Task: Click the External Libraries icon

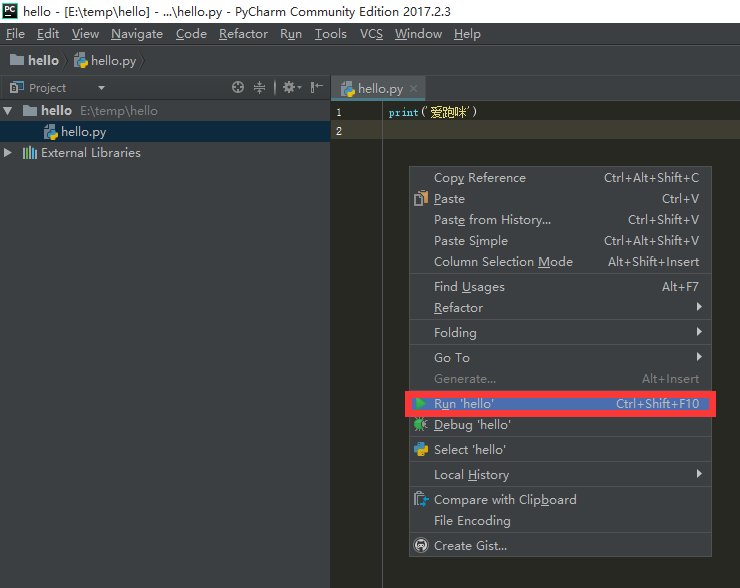Action: 30,152
